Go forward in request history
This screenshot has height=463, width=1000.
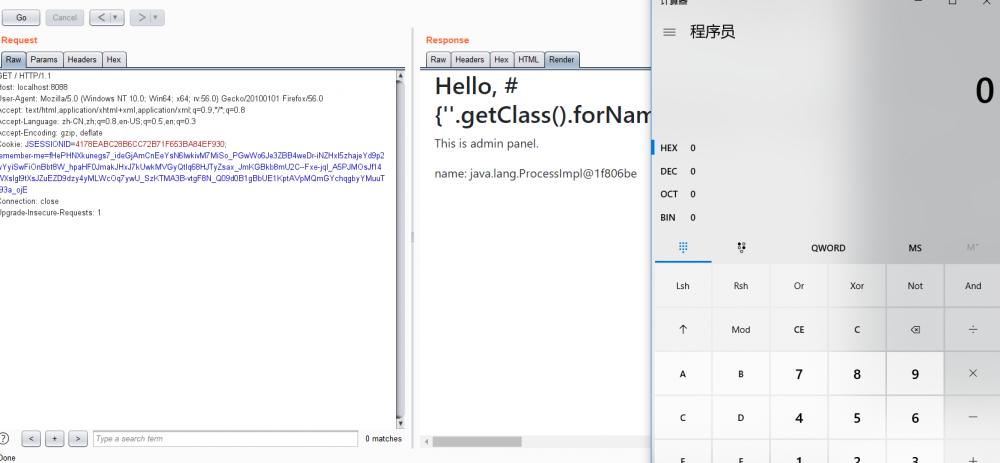click(x=142, y=18)
